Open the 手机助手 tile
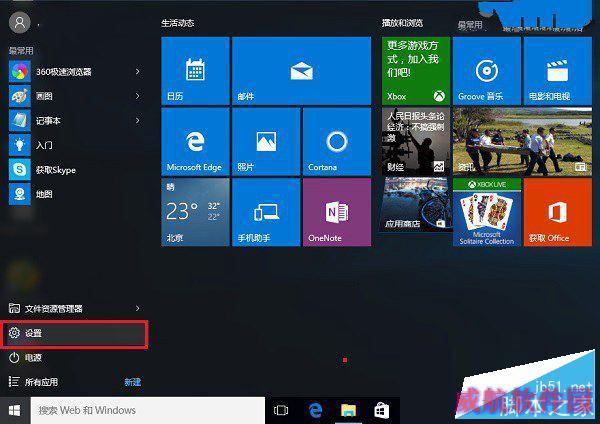Image resolution: width=600 pixels, height=424 pixels. point(266,212)
